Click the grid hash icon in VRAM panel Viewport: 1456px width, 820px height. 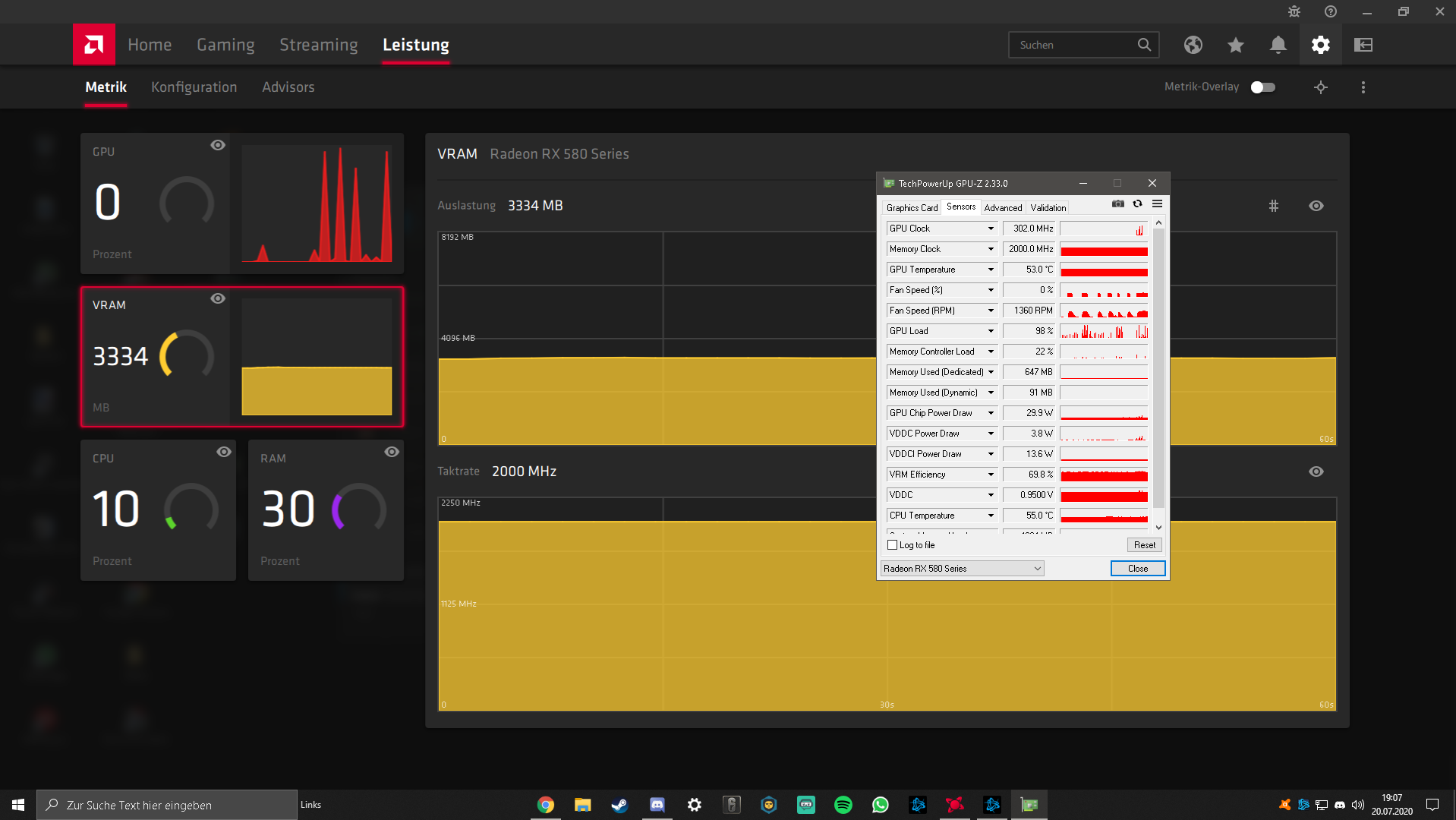tap(1274, 206)
